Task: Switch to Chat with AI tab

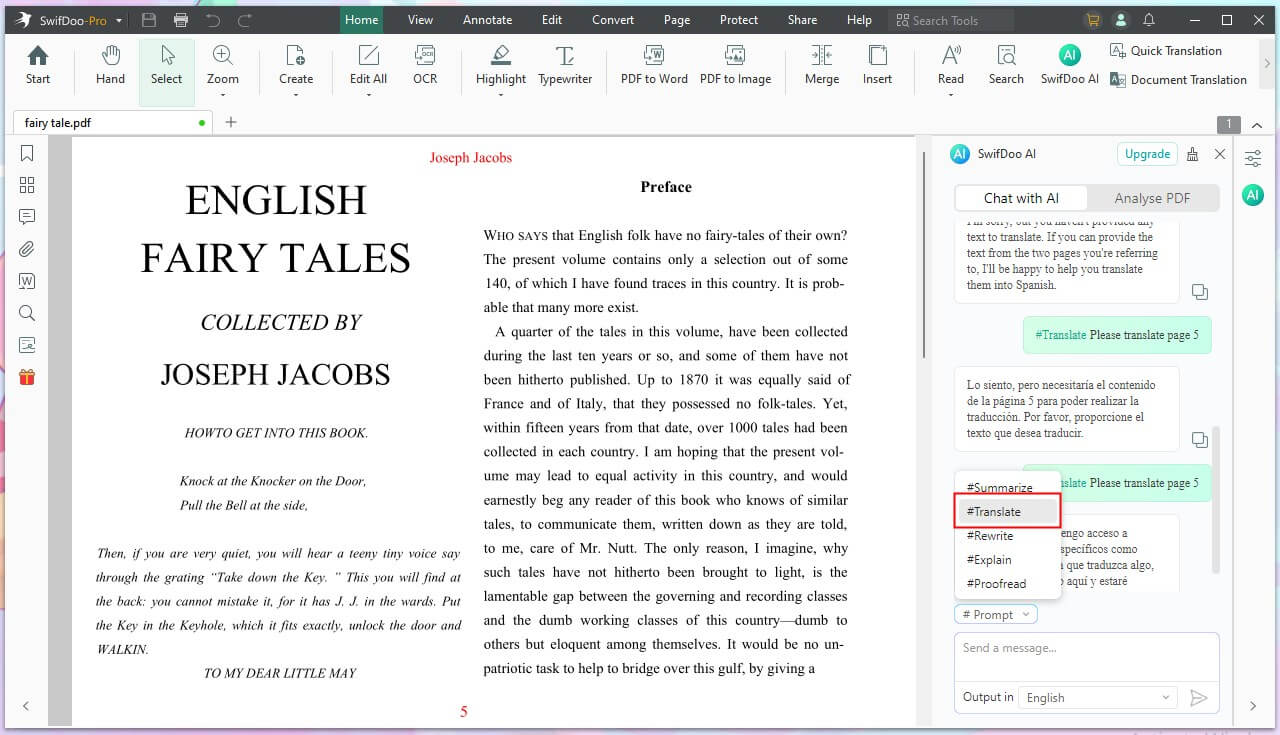Action: [x=1021, y=198]
